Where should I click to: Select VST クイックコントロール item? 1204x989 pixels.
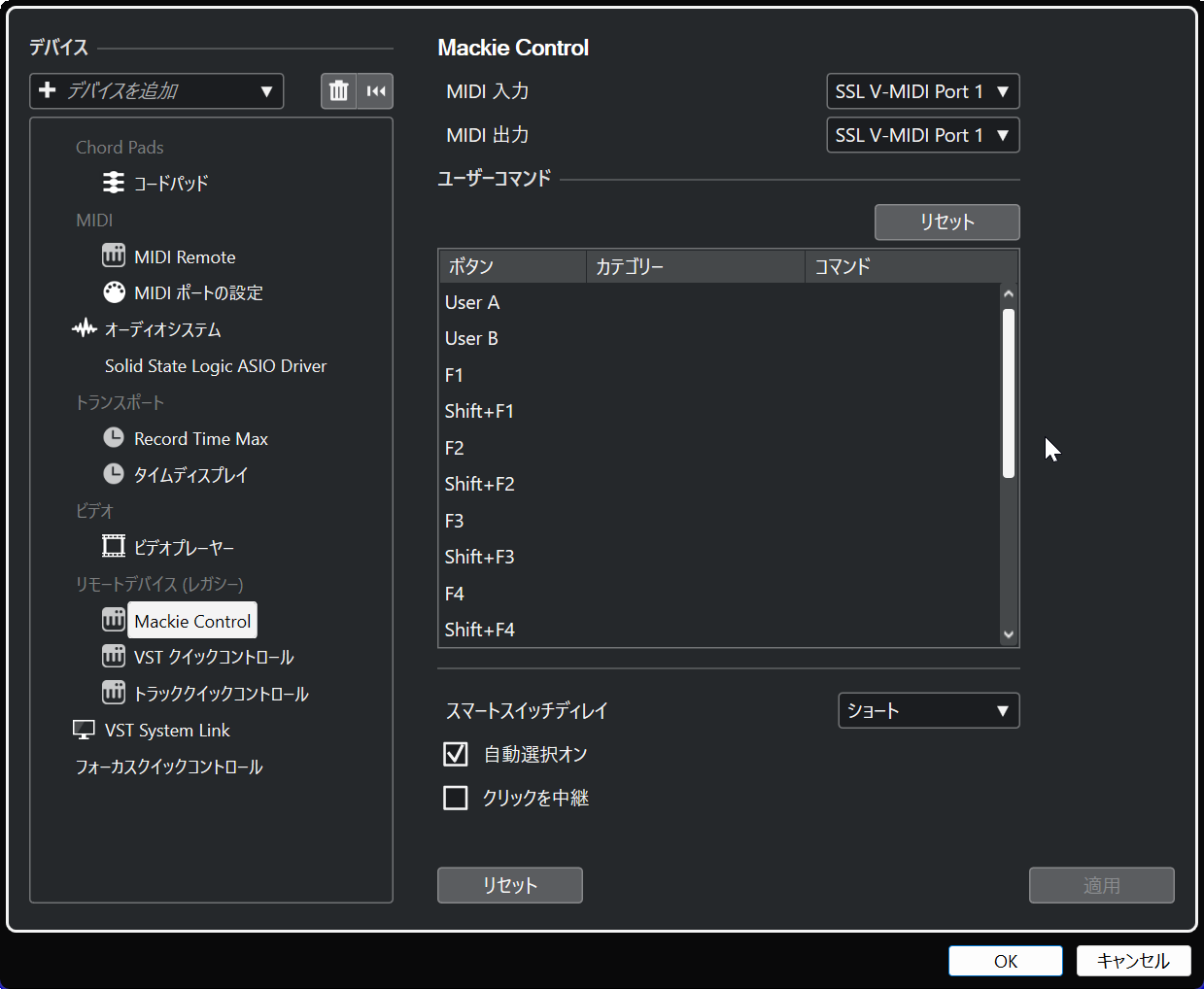coord(214,657)
